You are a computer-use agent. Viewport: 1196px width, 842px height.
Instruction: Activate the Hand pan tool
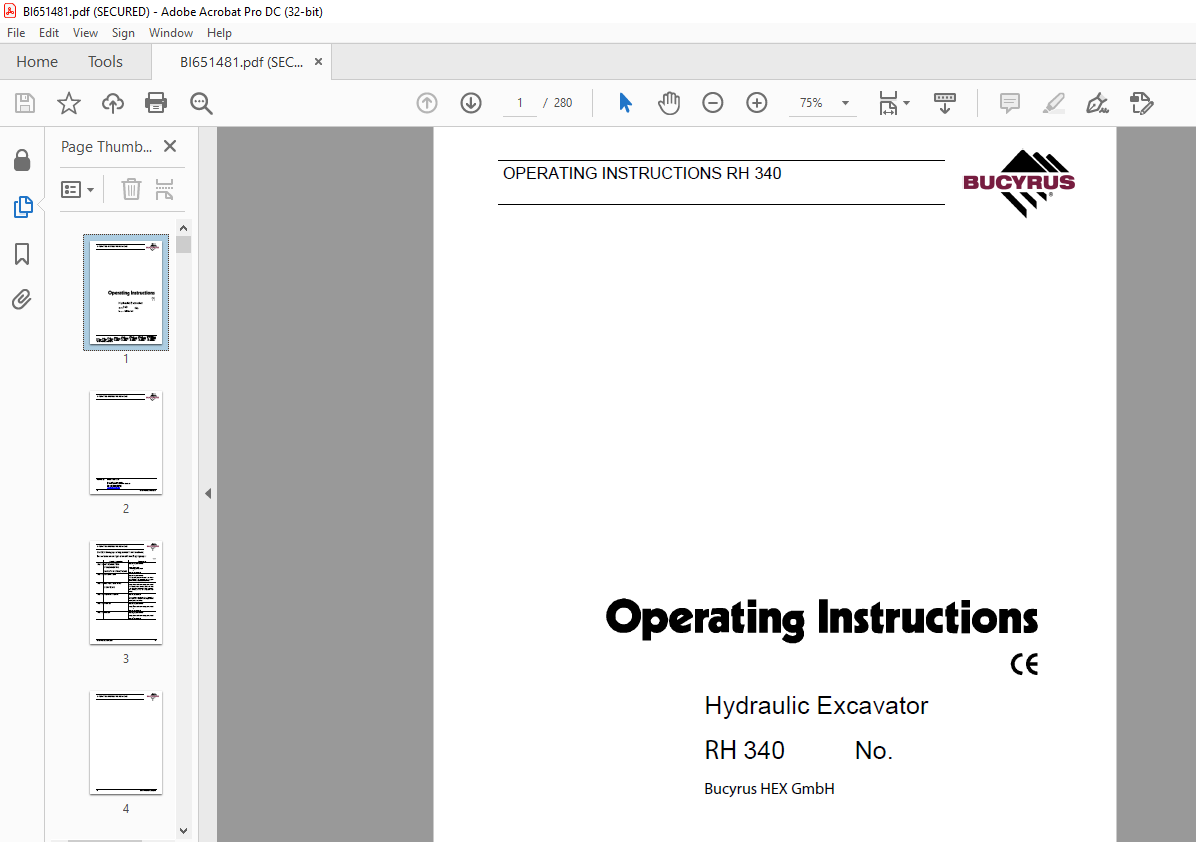pos(669,103)
